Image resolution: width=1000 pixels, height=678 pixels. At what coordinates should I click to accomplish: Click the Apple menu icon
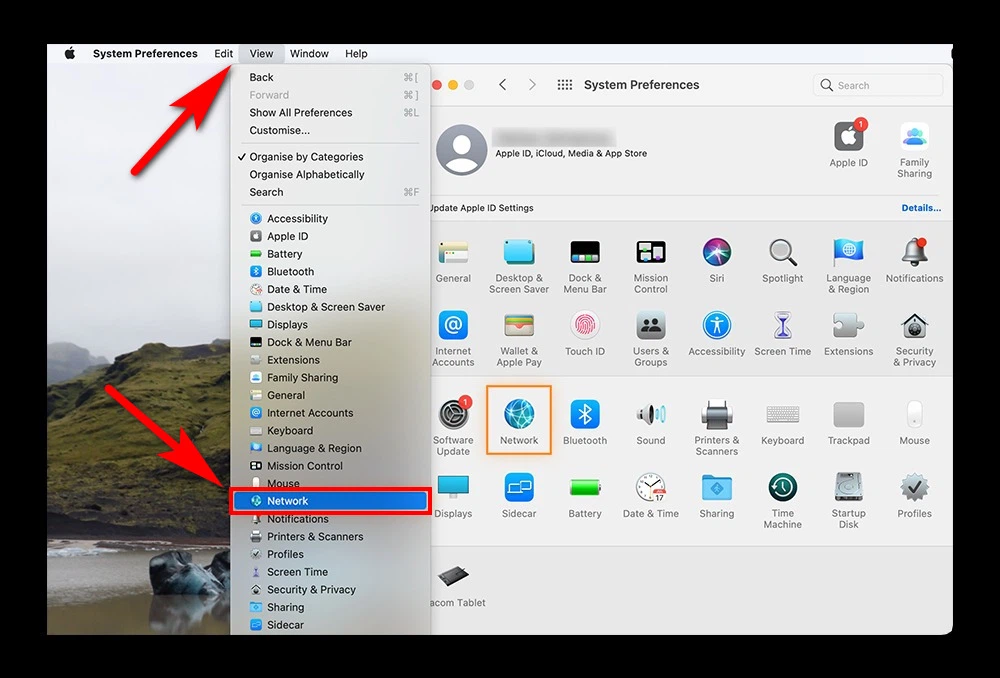click(x=70, y=54)
